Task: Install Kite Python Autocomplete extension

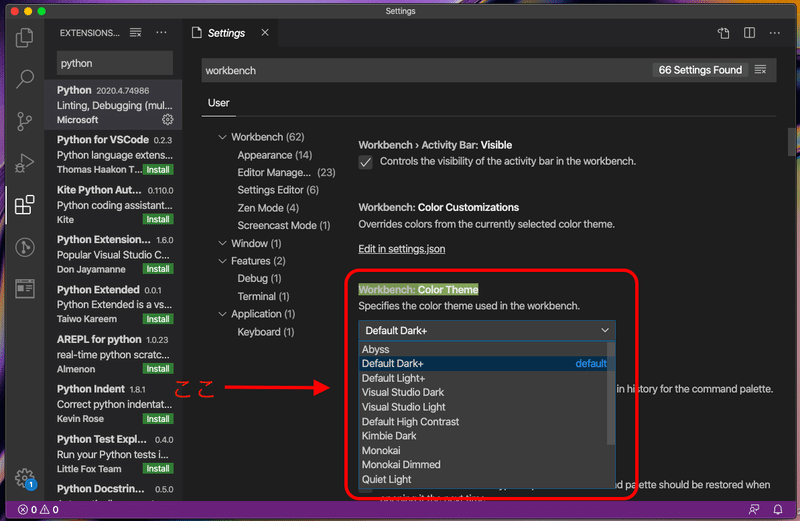Action: click(x=158, y=219)
